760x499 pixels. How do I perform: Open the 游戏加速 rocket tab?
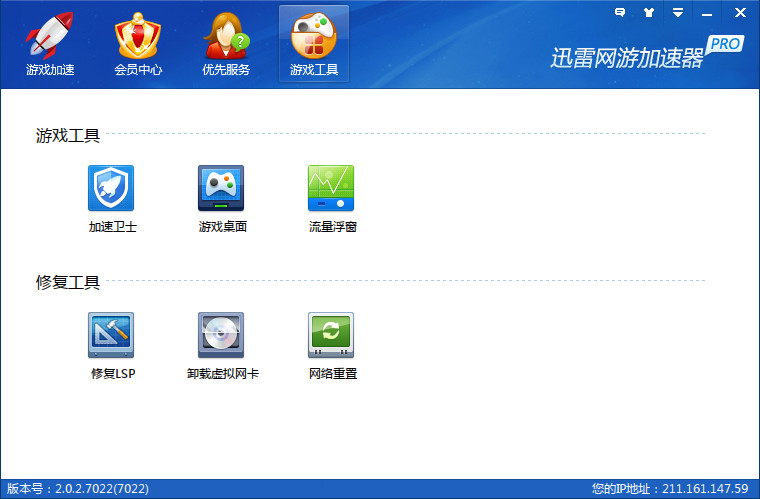[50, 45]
